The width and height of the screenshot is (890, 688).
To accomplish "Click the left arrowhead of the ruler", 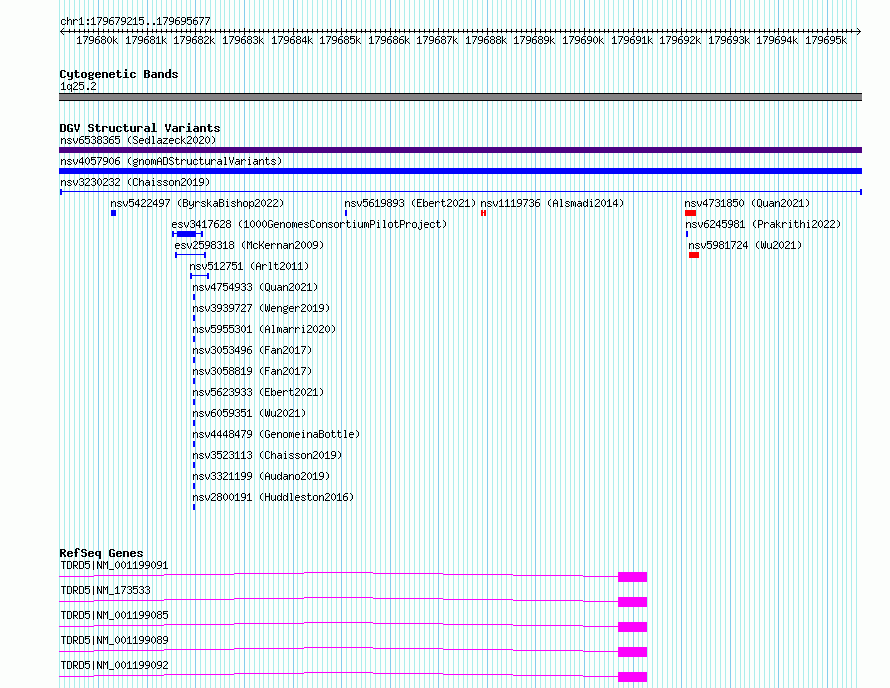I will click(62, 32).
